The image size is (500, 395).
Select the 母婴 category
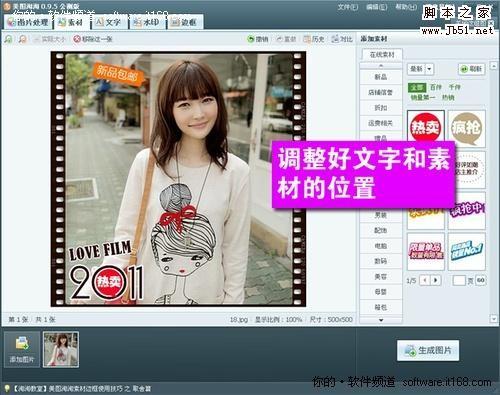[x=381, y=292]
